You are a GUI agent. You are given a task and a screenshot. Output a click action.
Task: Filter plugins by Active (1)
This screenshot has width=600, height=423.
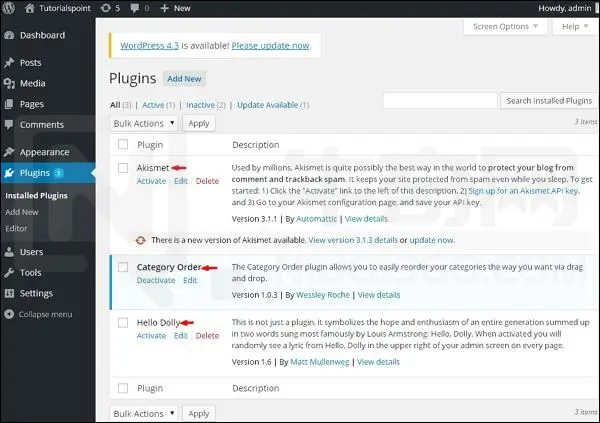coord(158,105)
